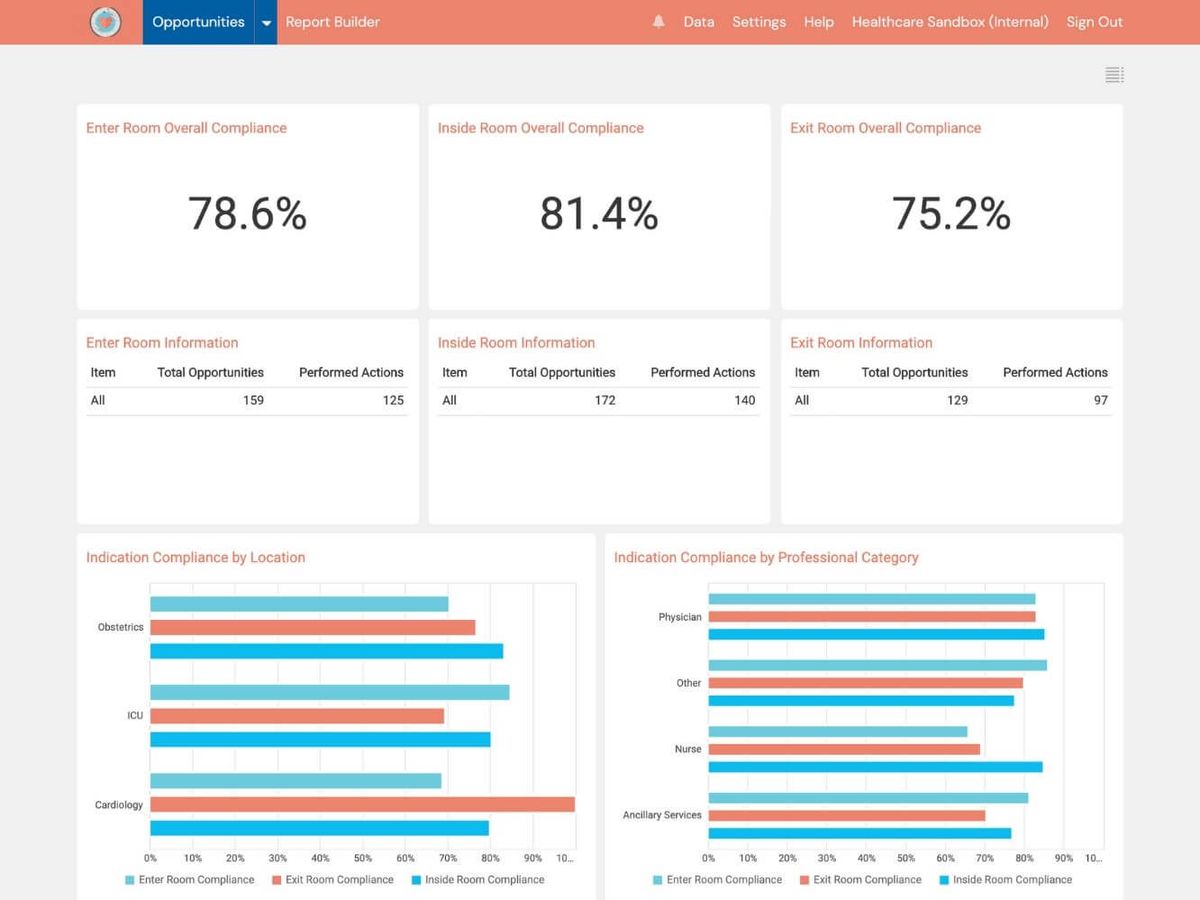Open the Settings page
This screenshot has height=900, width=1200.
point(759,21)
